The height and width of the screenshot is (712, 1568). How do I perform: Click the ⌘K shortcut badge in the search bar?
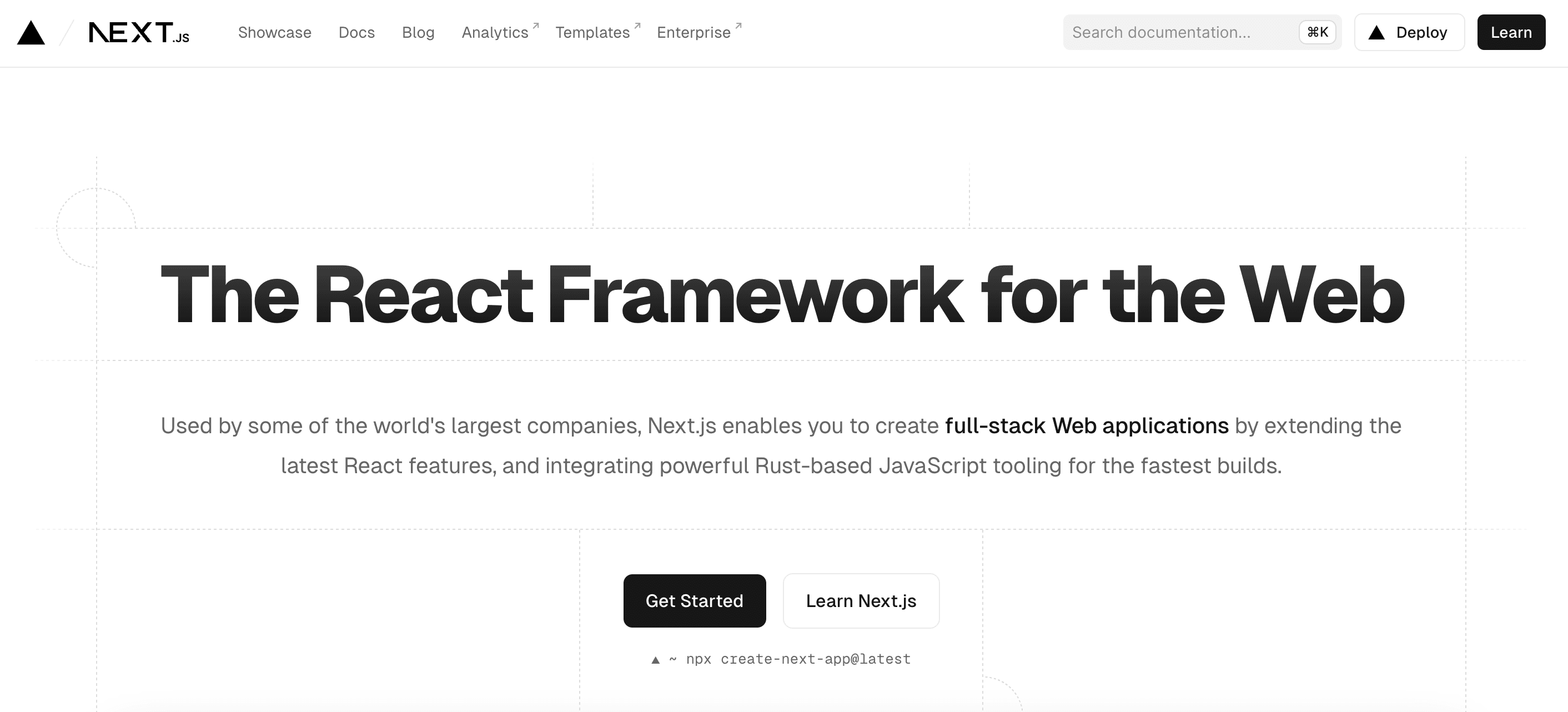click(1316, 32)
